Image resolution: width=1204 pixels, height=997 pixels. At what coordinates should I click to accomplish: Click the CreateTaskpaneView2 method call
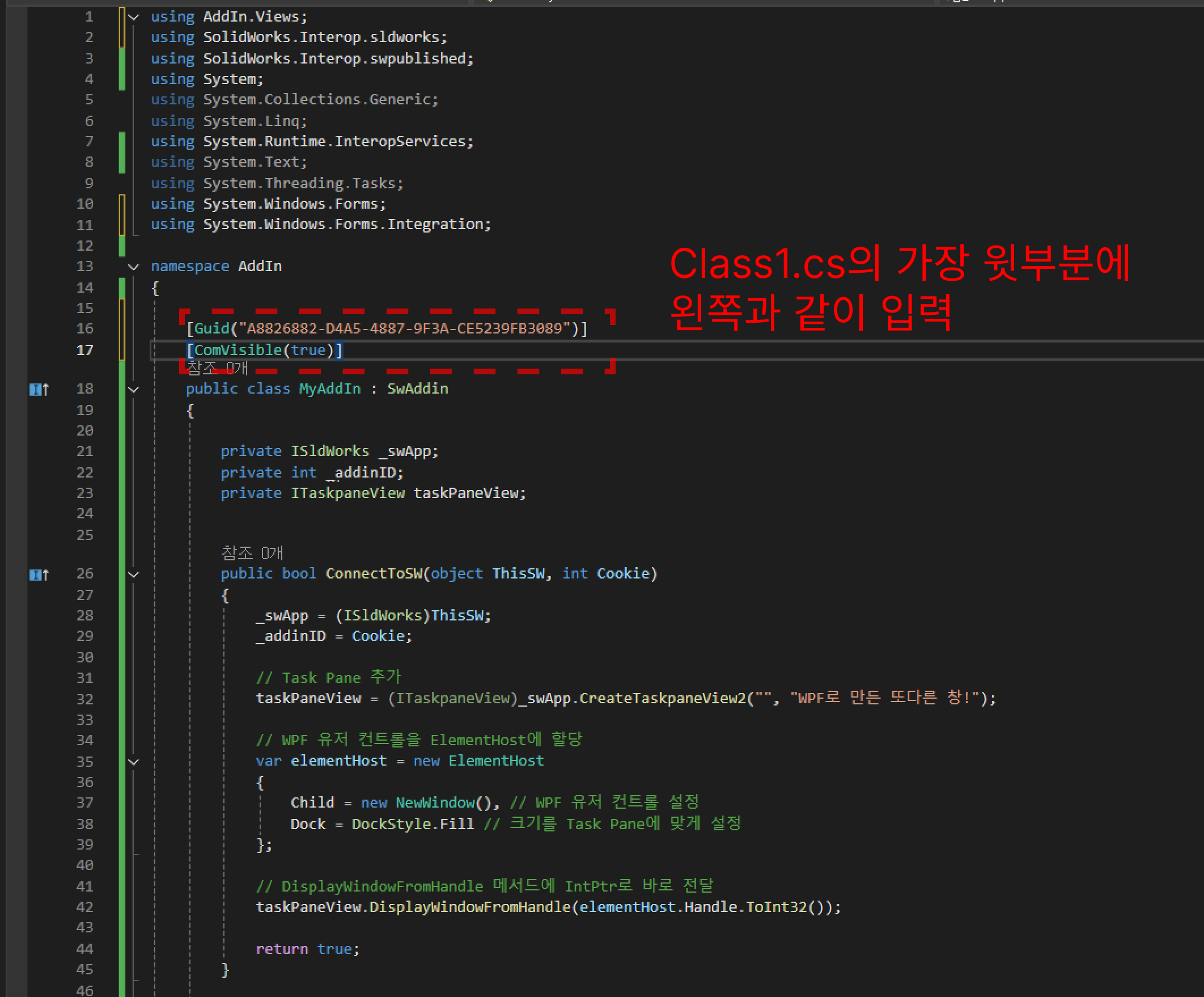[662, 698]
